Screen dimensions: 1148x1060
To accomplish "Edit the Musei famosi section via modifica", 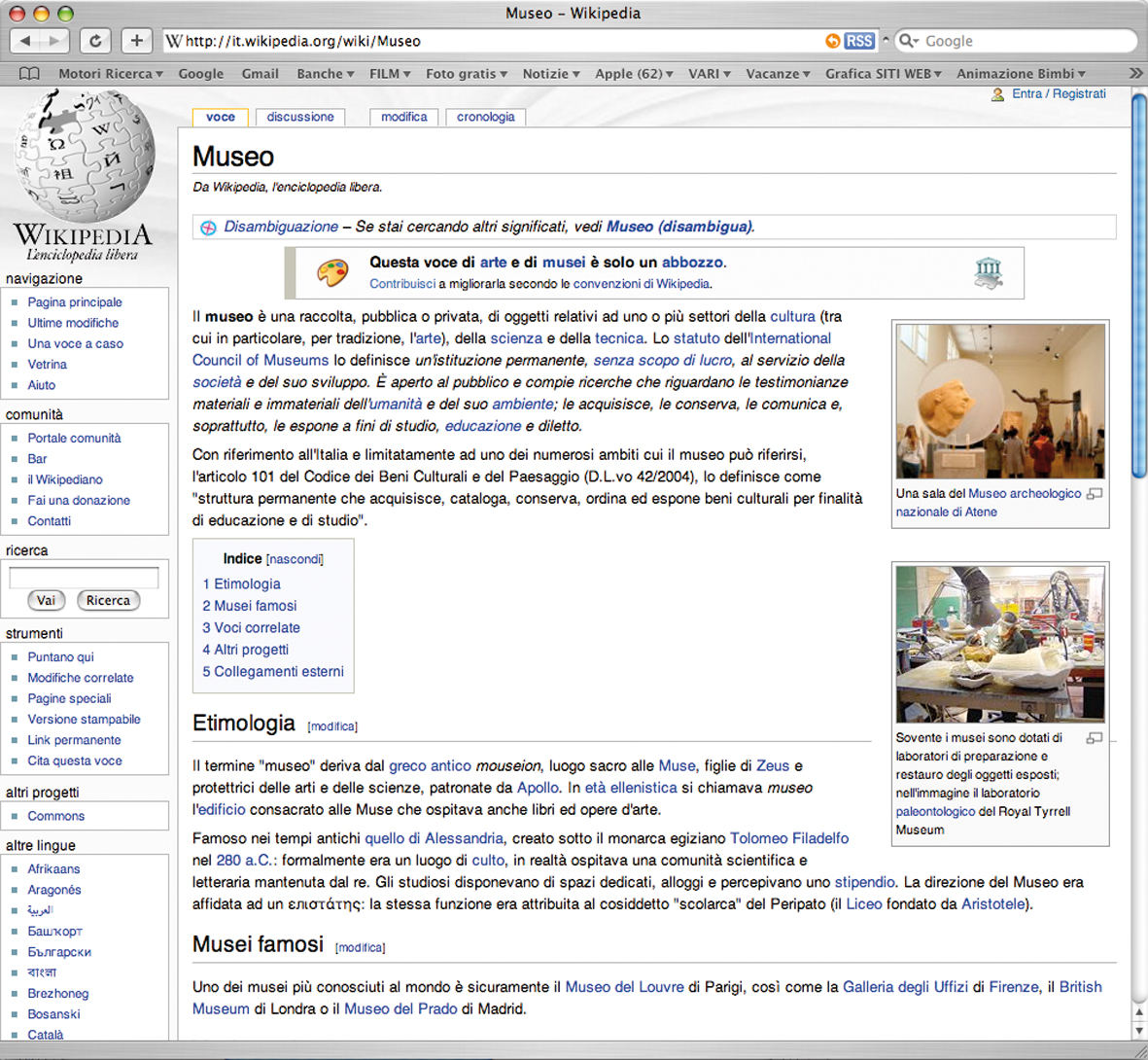I will pyautogui.click(x=361, y=948).
